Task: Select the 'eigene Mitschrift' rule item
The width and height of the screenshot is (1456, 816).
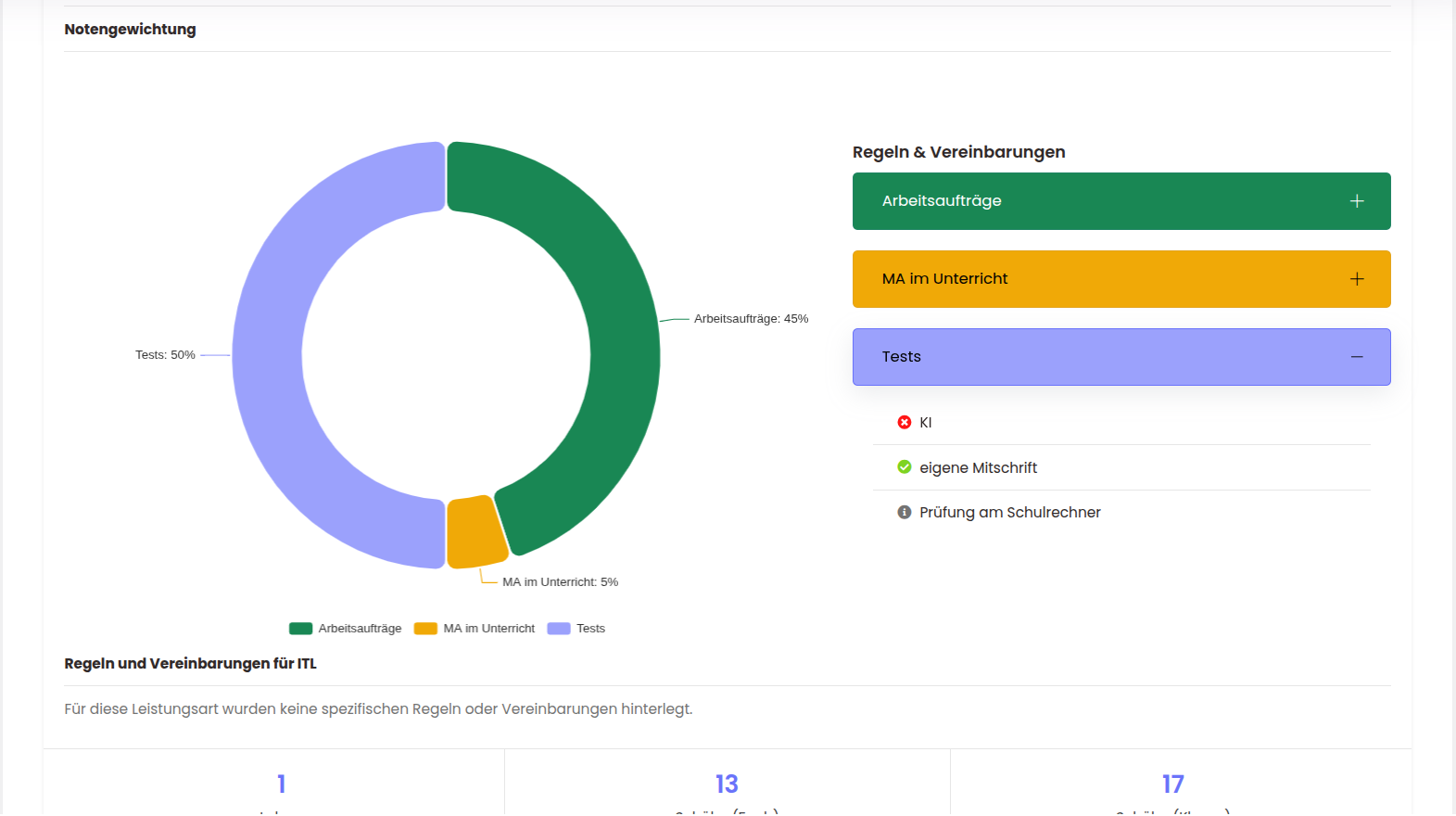Action: click(978, 467)
